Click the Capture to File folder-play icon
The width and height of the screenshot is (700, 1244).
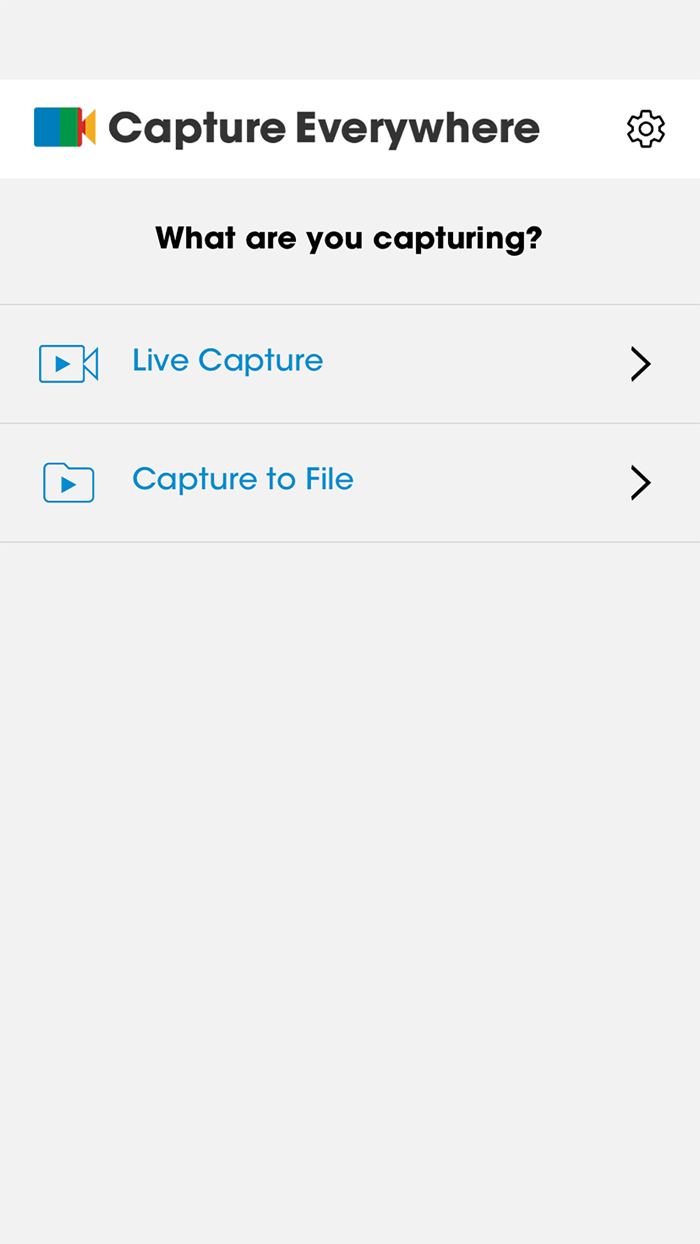[67, 482]
